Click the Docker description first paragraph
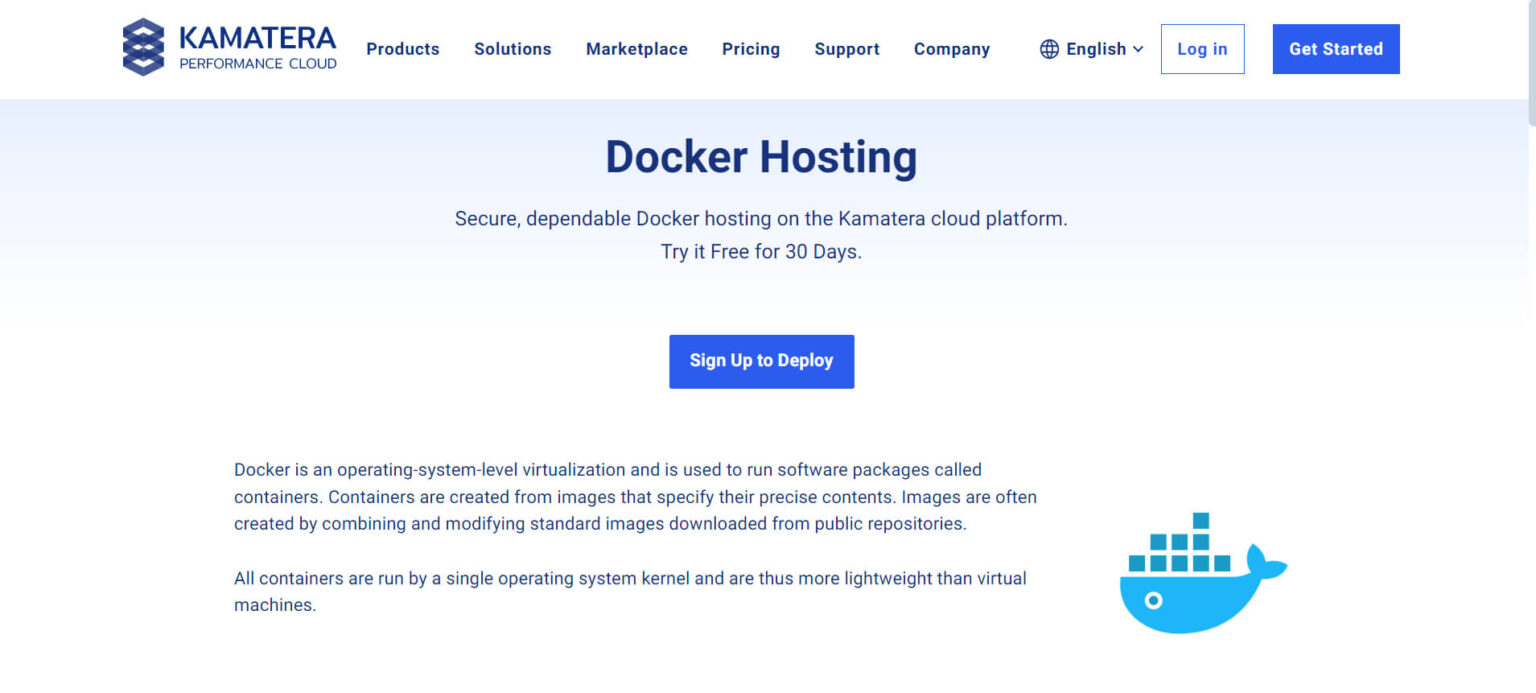 pyautogui.click(x=635, y=496)
